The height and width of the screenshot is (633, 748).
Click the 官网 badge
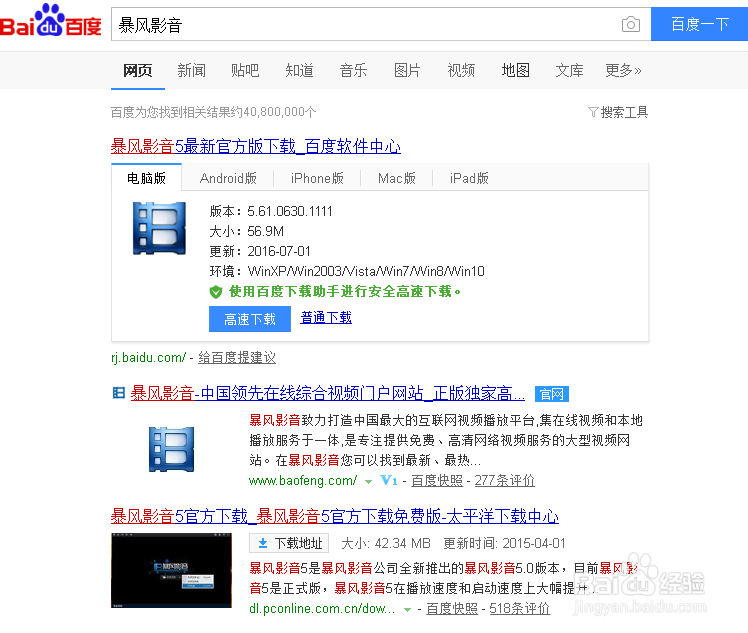[552, 394]
